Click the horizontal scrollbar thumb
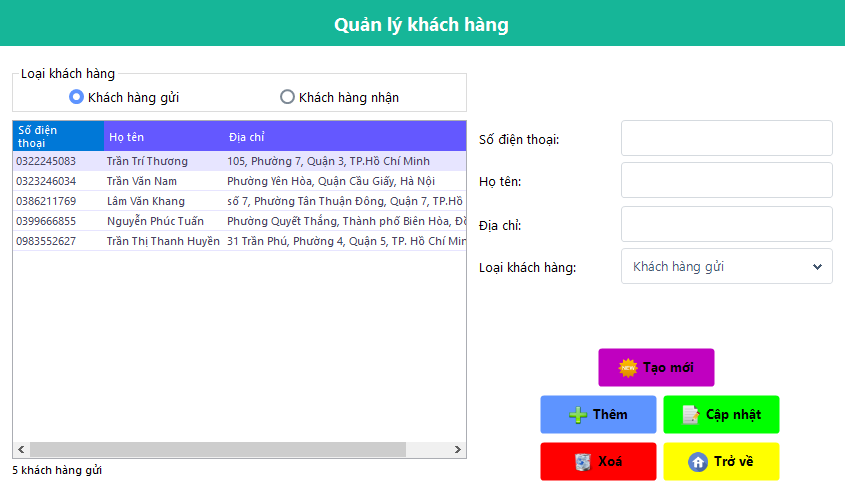 pos(218,449)
